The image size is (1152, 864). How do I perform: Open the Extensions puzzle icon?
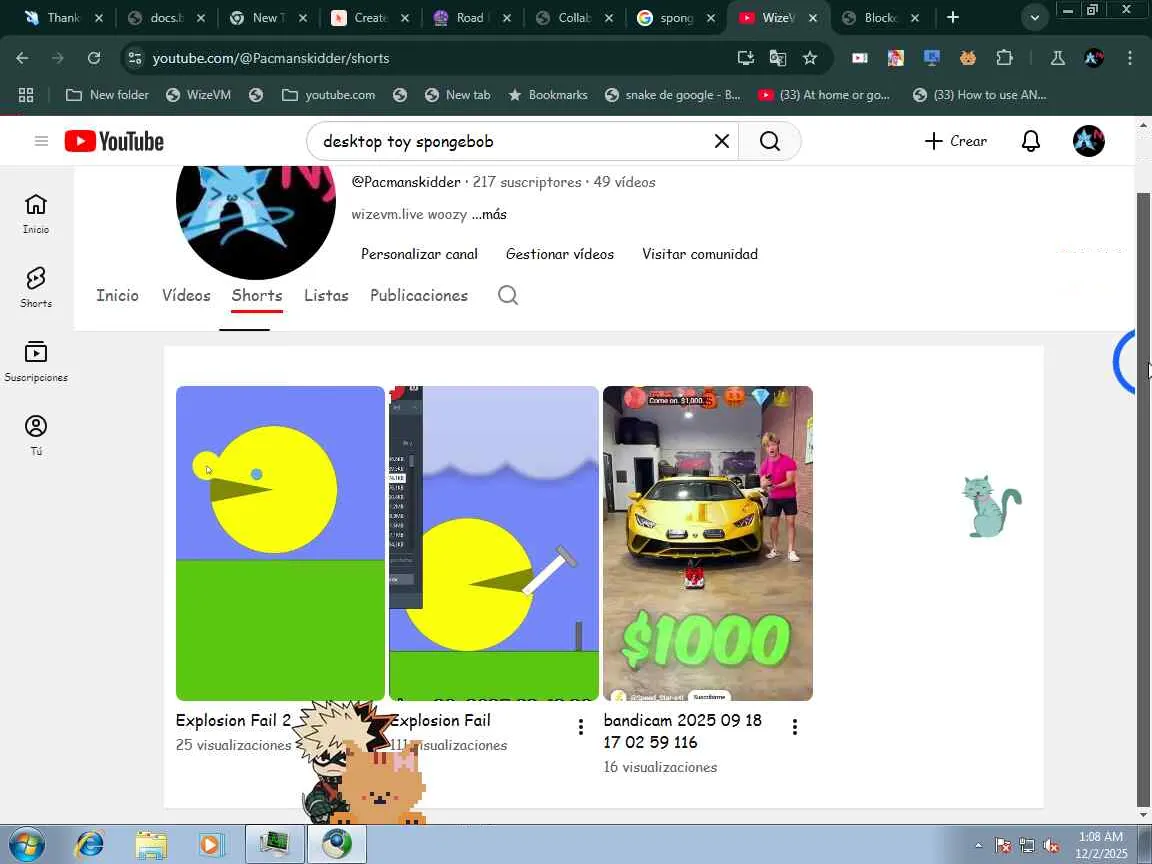[1004, 58]
